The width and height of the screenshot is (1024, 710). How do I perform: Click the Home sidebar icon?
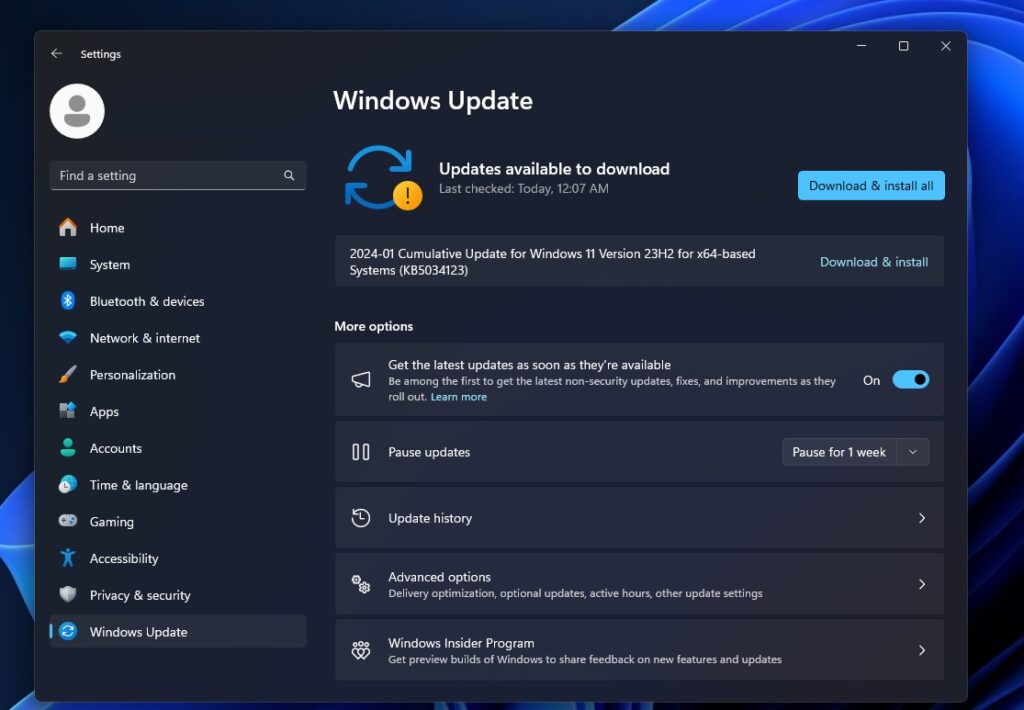pyautogui.click(x=69, y=228)
